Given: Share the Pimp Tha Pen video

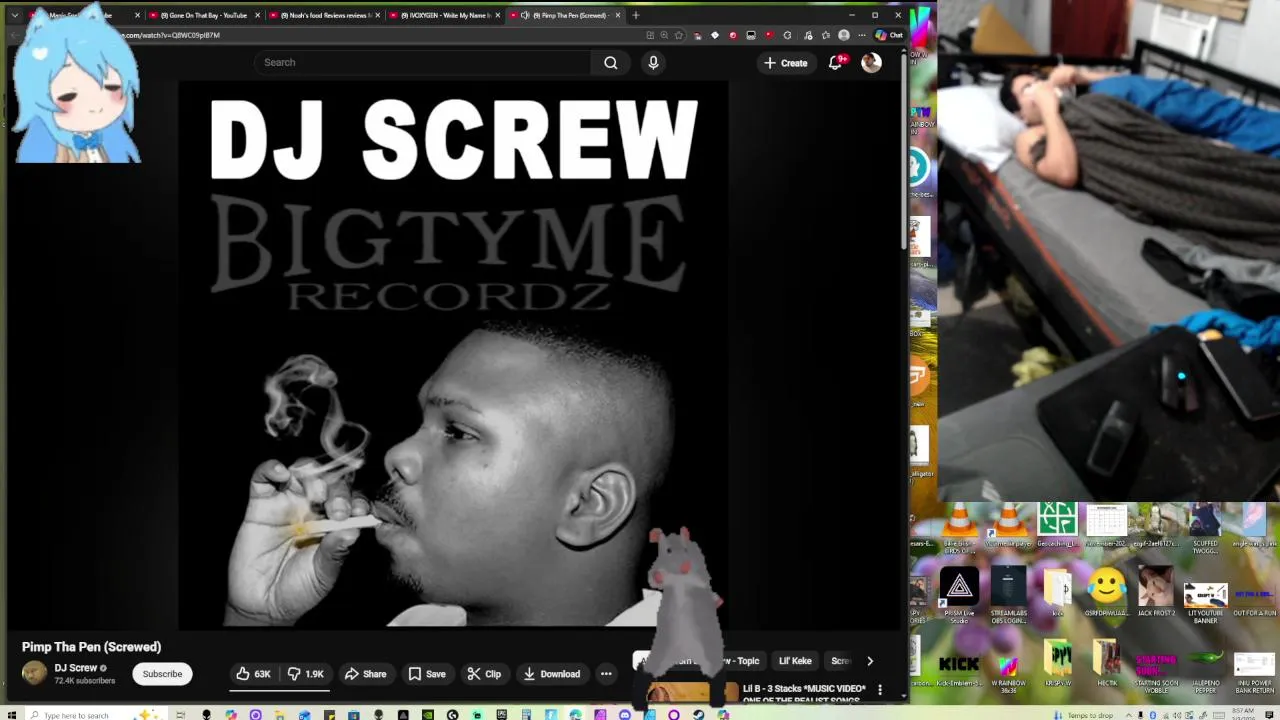Looking at the screenshot, I should [365, 674].
